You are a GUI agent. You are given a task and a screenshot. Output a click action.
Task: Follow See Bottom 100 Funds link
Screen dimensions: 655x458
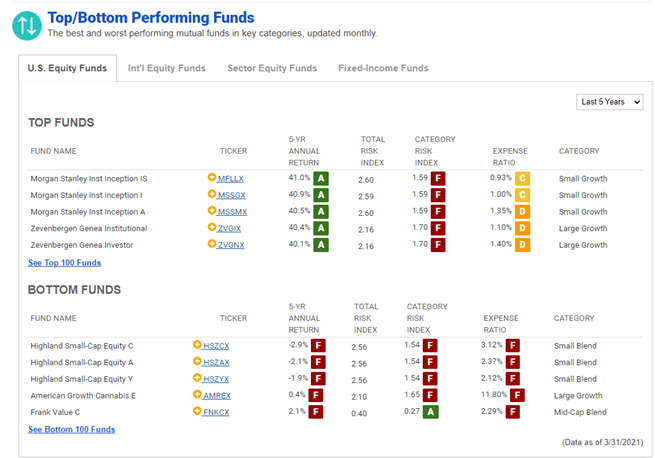point(71,430)
